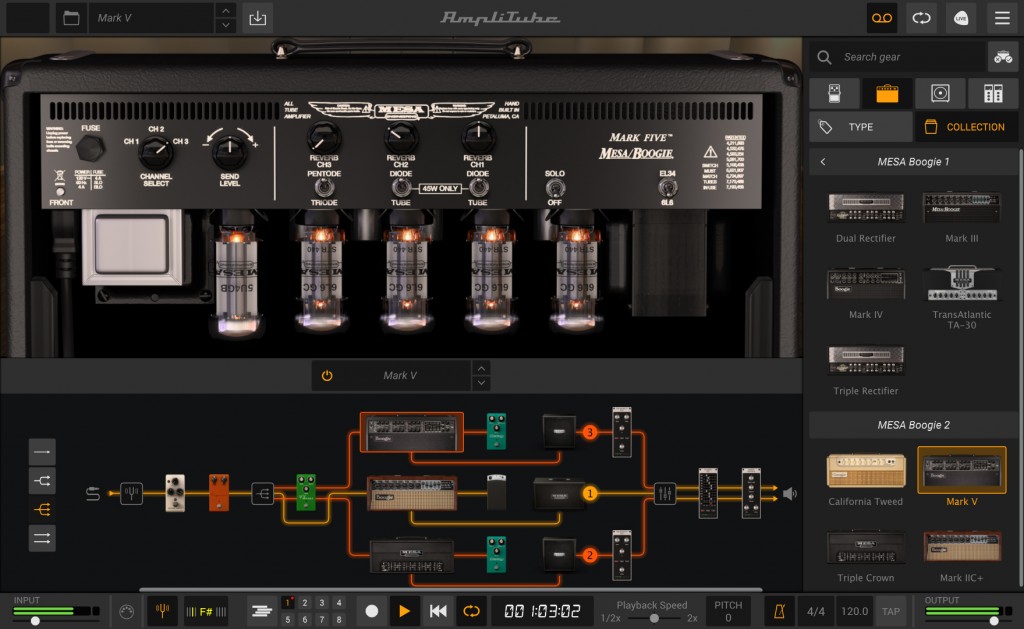
Task: Flip the EL34/6L6 tube switch
Action: [666, 188]
